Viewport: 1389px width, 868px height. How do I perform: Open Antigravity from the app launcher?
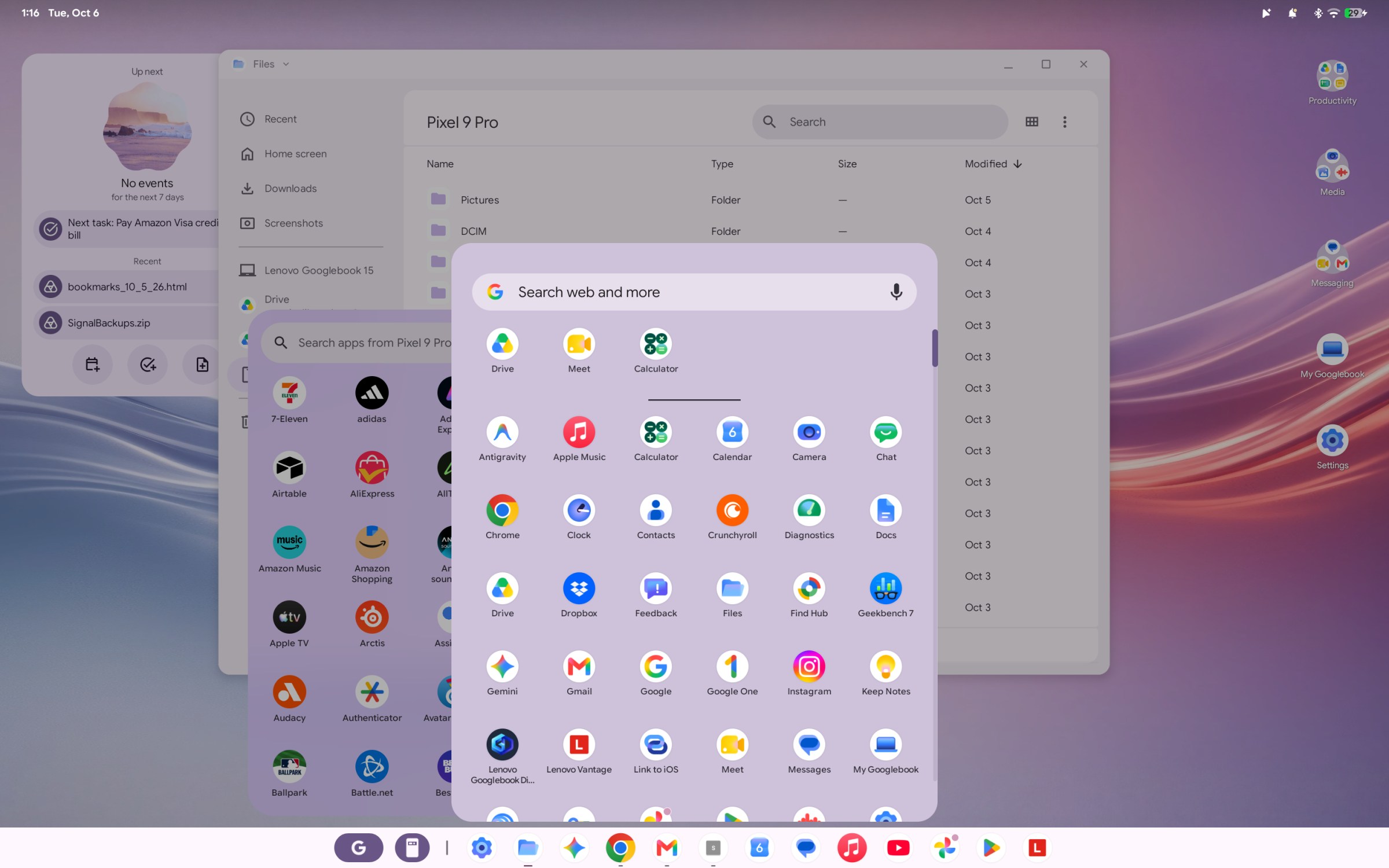(x=502, y=439)
